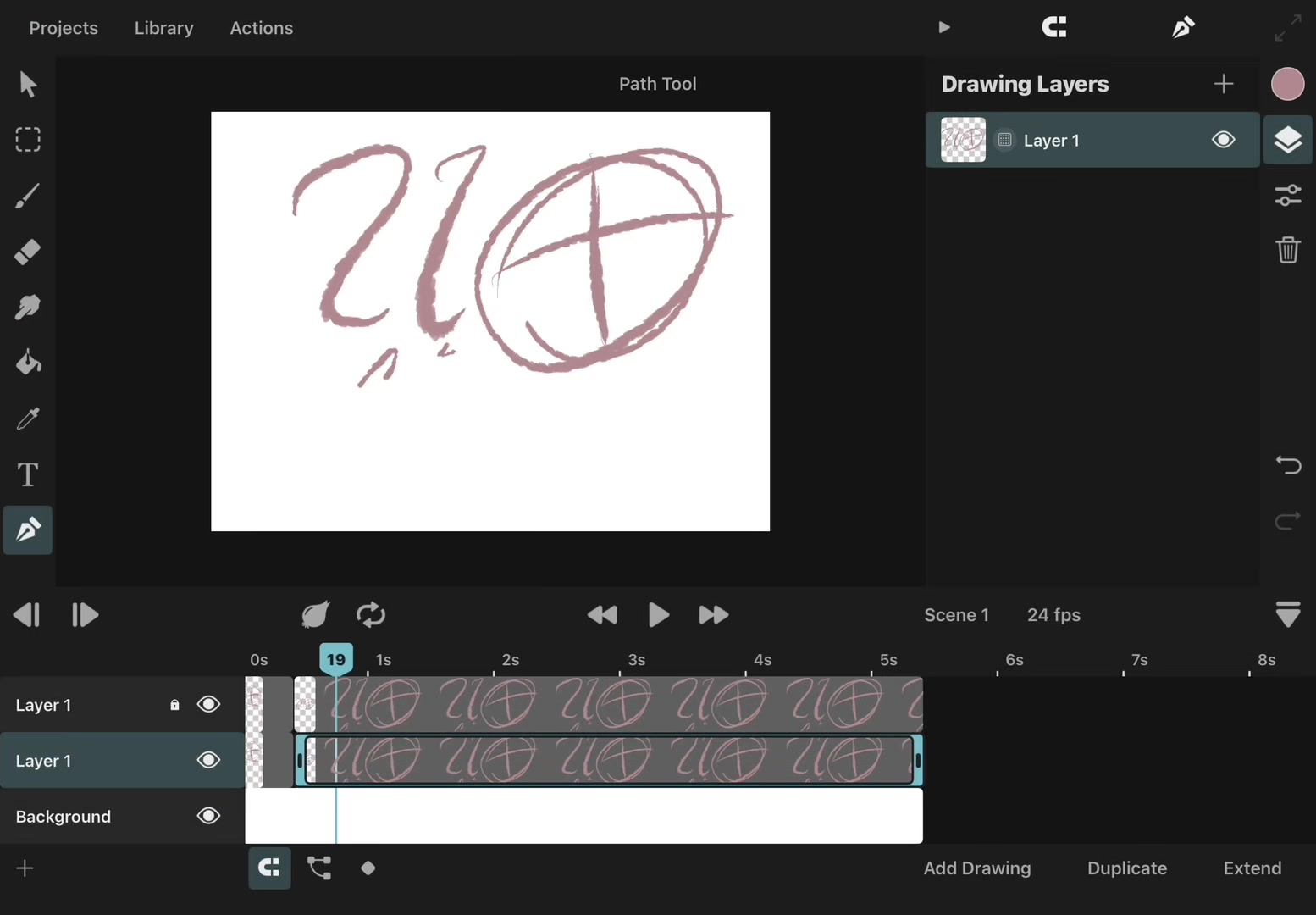This screenshot has width=1316, height=915.
Task: Open the adjustment sliders panel icon
Action: pos(1287,196)
